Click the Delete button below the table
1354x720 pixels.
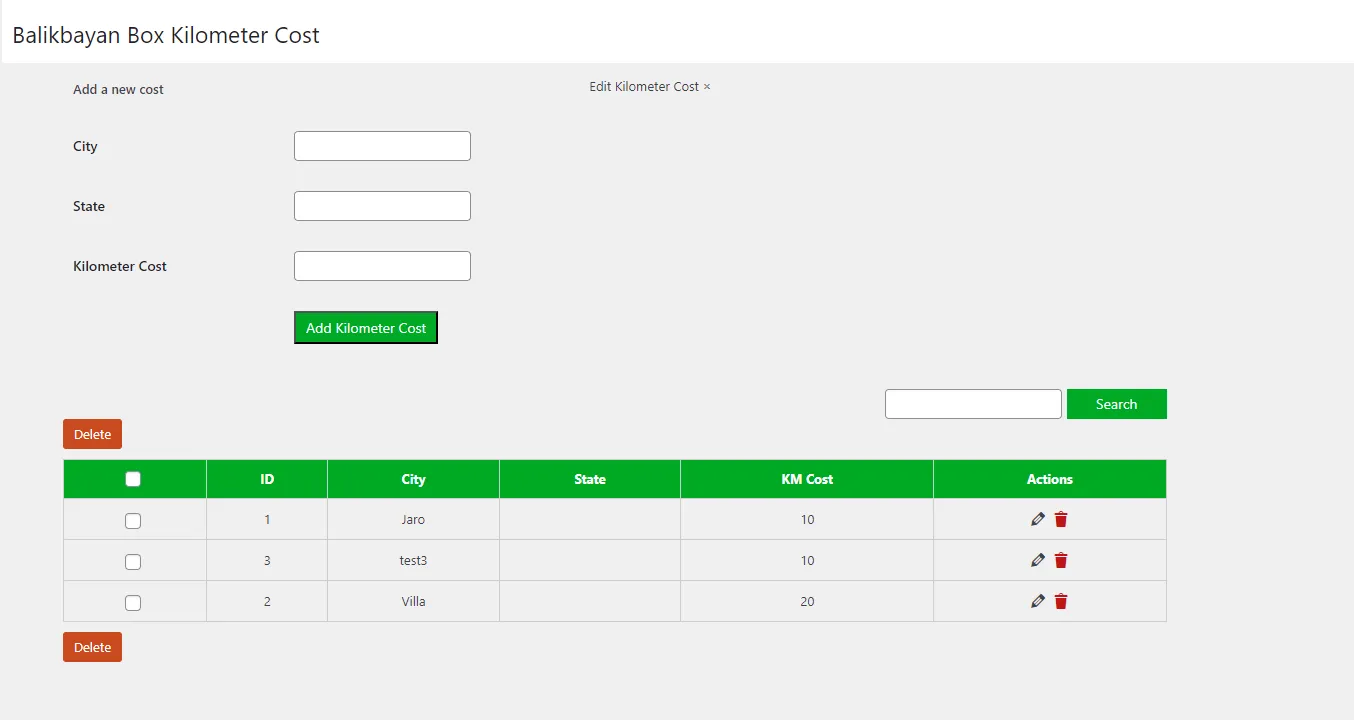coord(92,647)
